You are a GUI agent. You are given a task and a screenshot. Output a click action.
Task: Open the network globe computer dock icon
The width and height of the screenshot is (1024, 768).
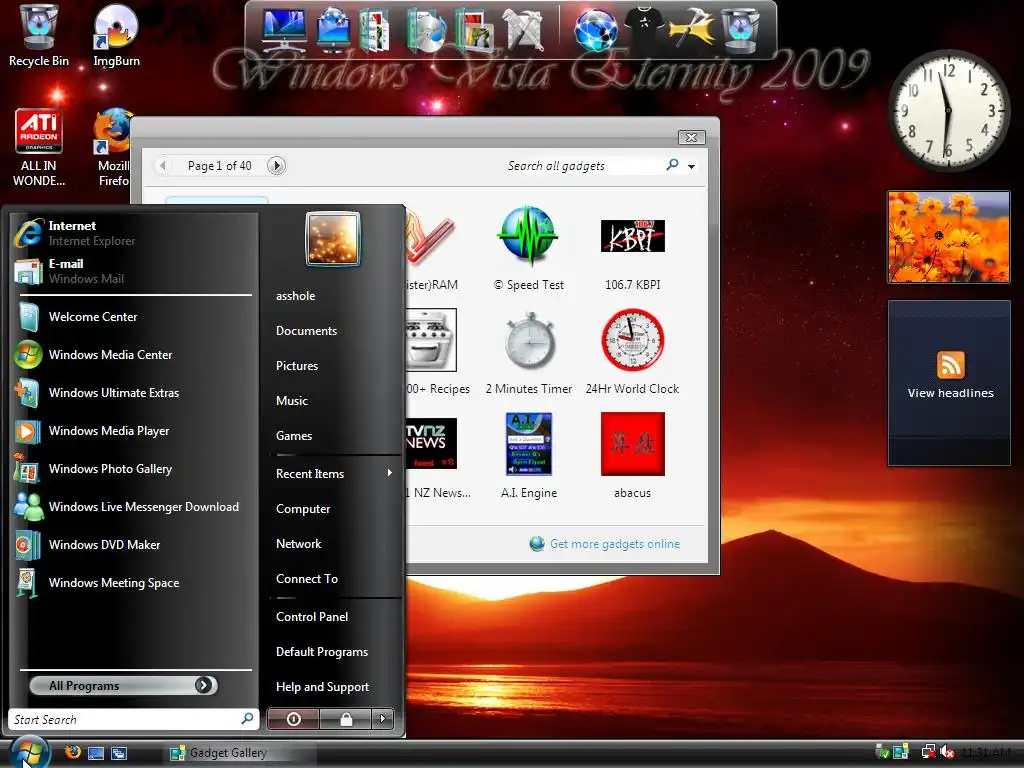click(333, 29)
